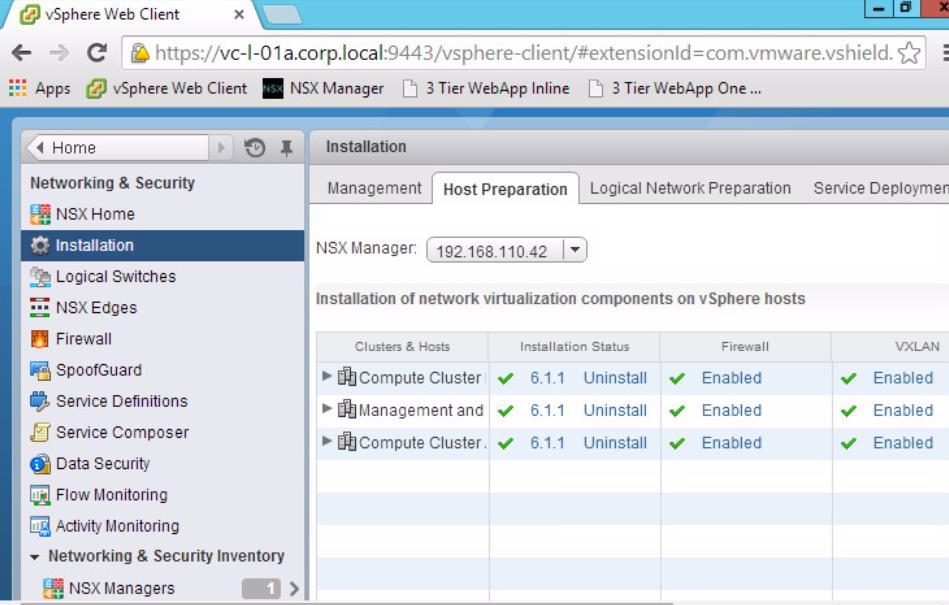Click the Activity Monitoring icon
This screenshot has height=605, width=949.
point(40,526)
